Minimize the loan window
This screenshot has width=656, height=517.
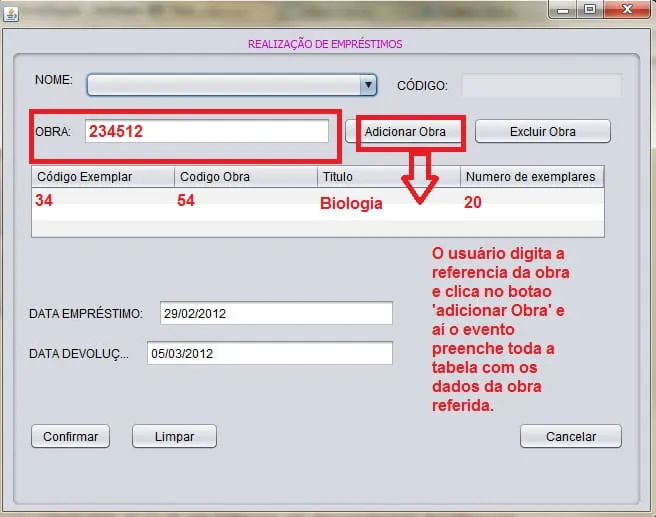[x=563, y=10]
